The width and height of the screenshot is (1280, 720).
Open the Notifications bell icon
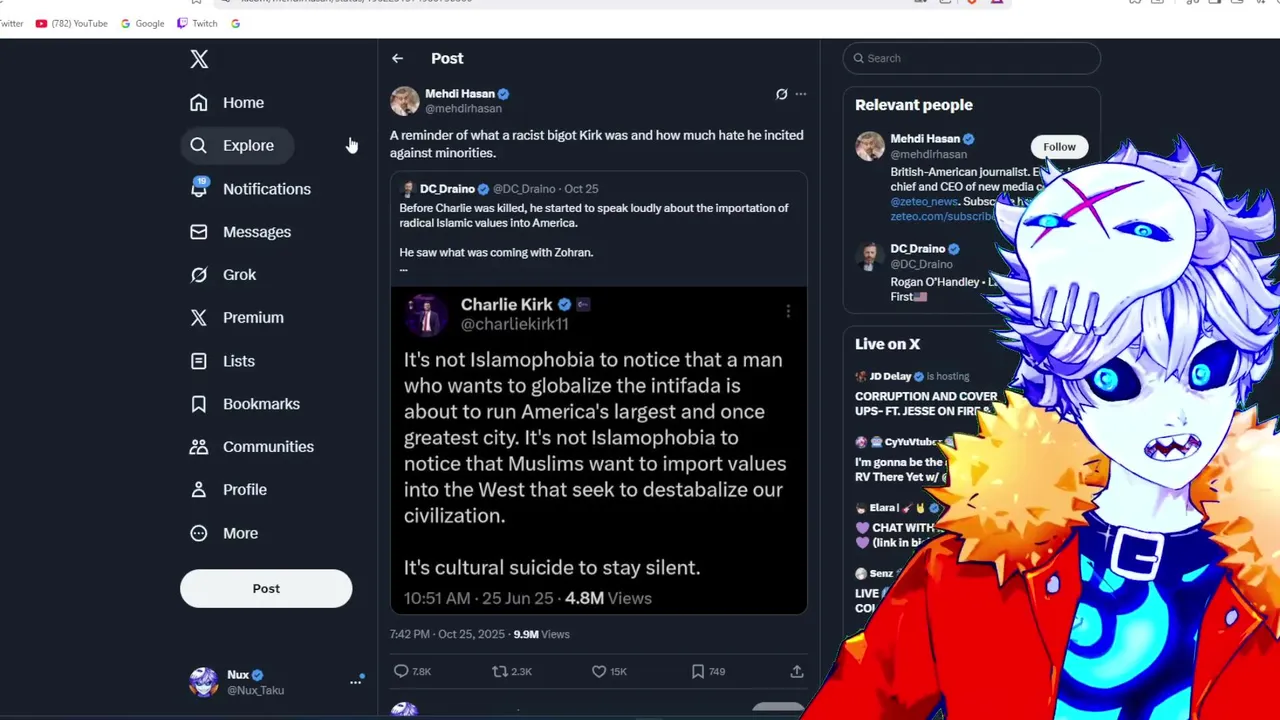(x=199, y=188)
